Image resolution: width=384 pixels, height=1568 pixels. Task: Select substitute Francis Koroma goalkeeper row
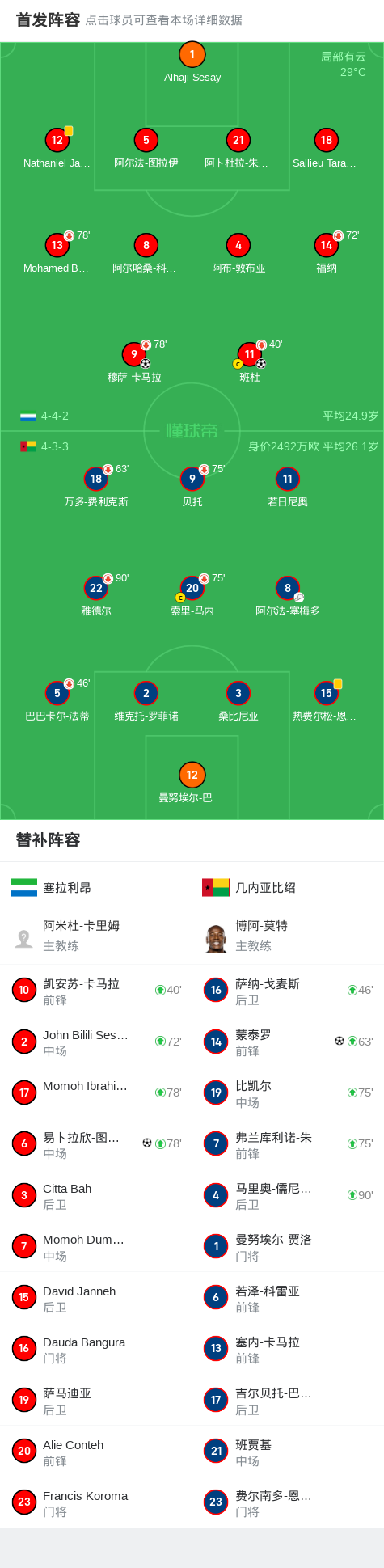(x=96, y=1502)
